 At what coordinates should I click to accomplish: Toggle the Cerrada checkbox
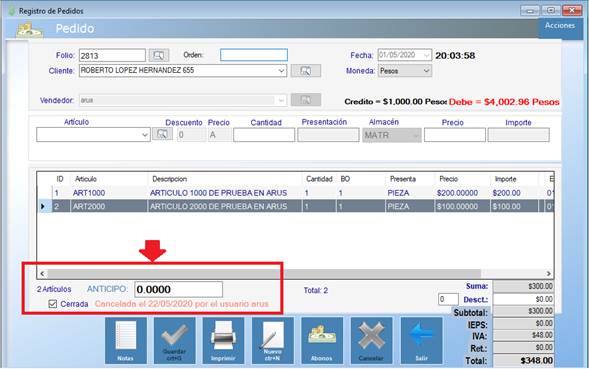53,304
